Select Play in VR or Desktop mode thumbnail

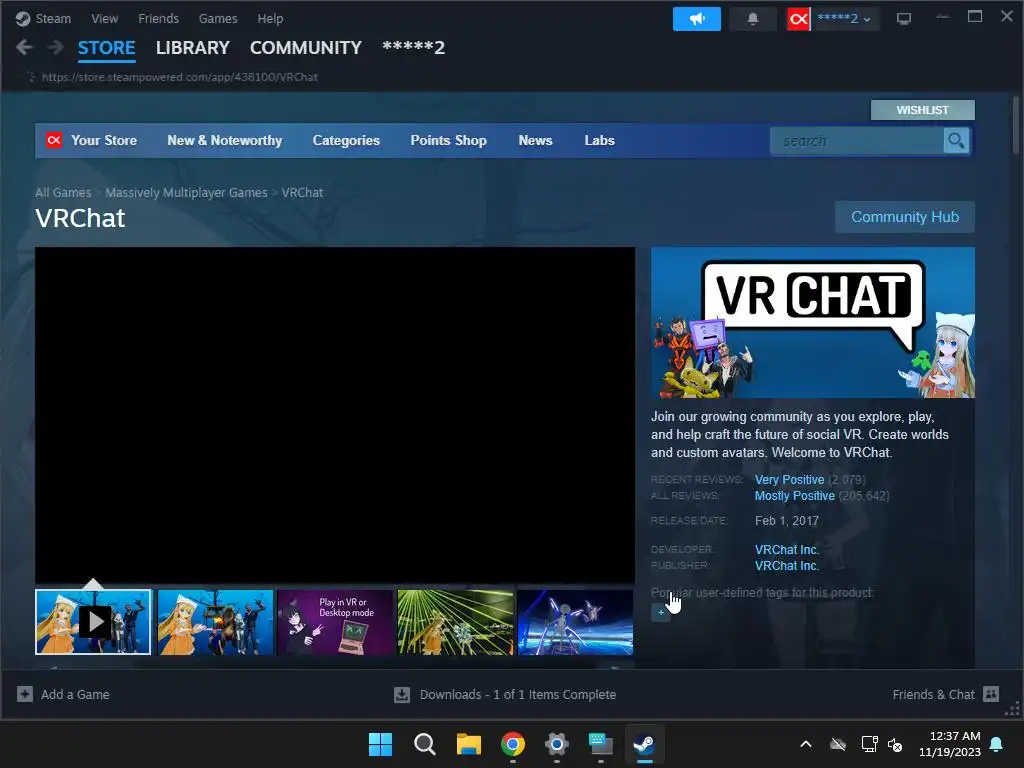[x=335, y=622]
